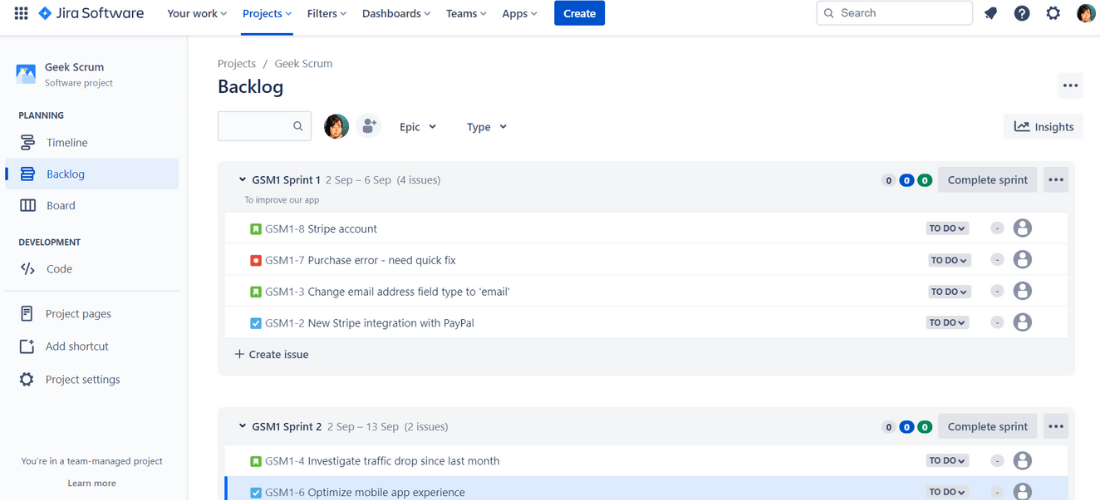Click the Jira Software logo
The width and height of the screenshot is (1100, 500).
(x=91, y=13)
